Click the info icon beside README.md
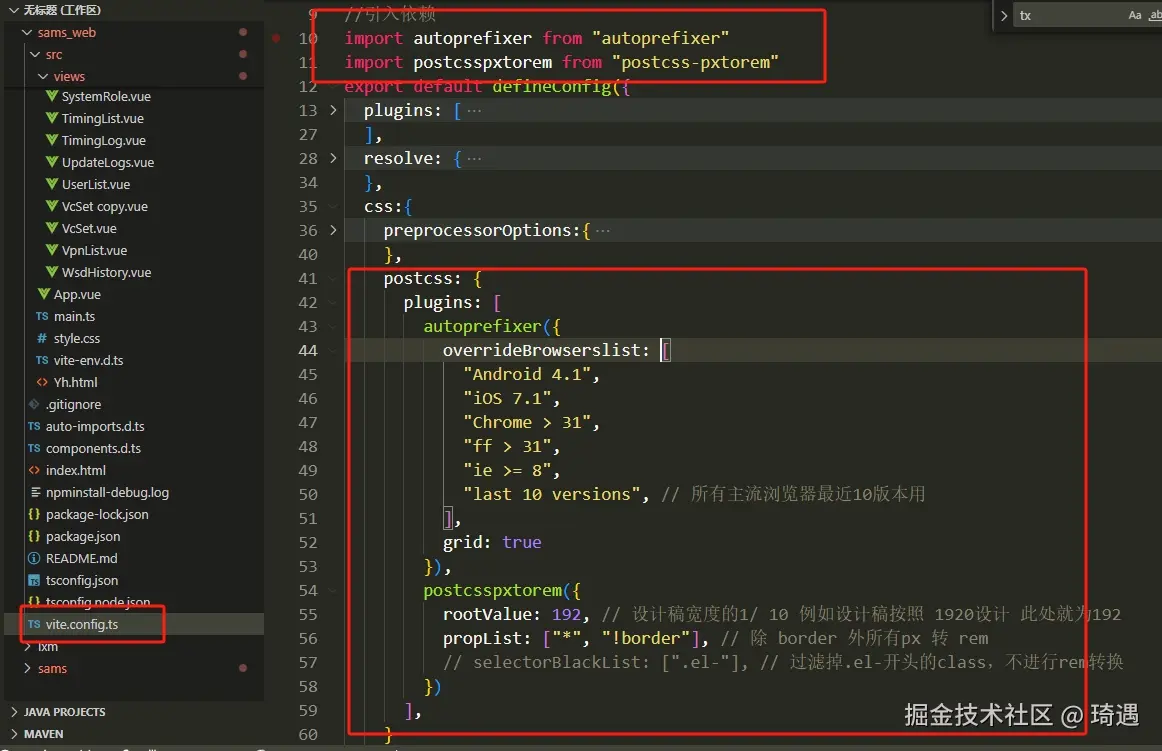Image resolution: width=1162 pixels, height=751 pixels. click(x=34, y=558)
